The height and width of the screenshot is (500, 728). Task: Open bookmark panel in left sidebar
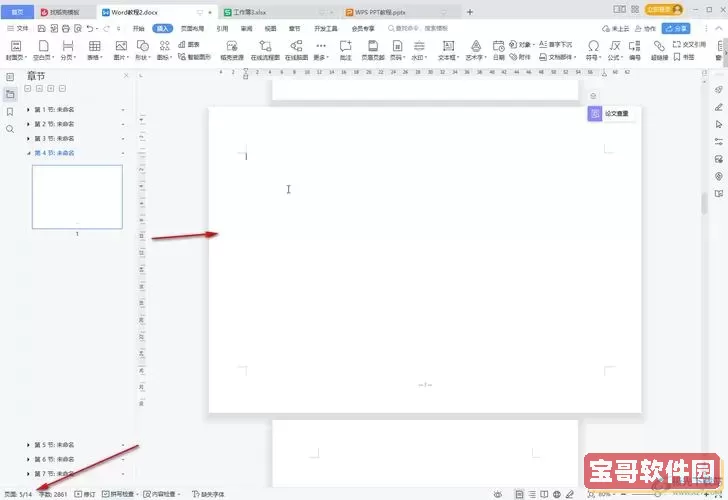coord(10,111)
